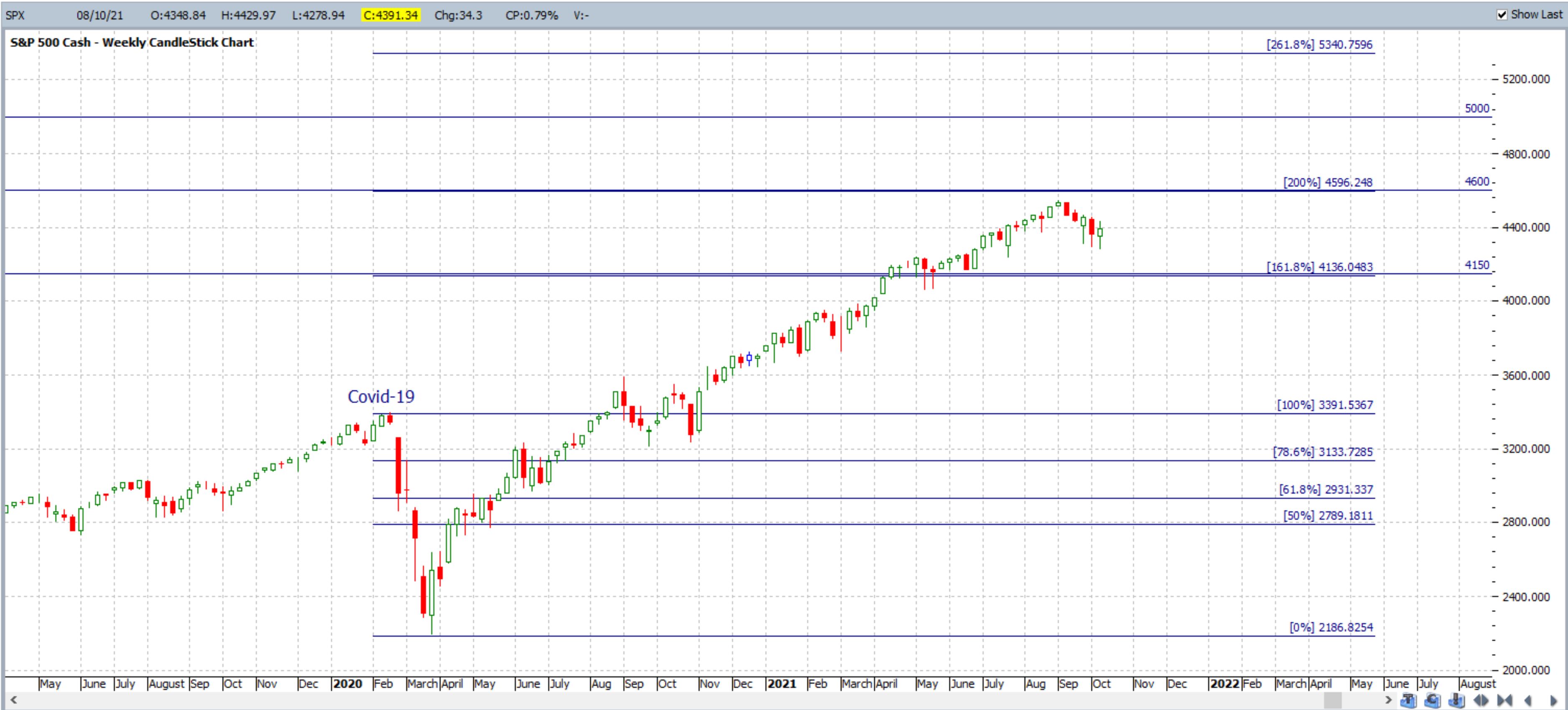This screenshot has height=710, width=1568.
Task: Click the [161.8%] 4136.0483 Fibonacci label
Action: pyautogui.click(x=1319, y=267)
